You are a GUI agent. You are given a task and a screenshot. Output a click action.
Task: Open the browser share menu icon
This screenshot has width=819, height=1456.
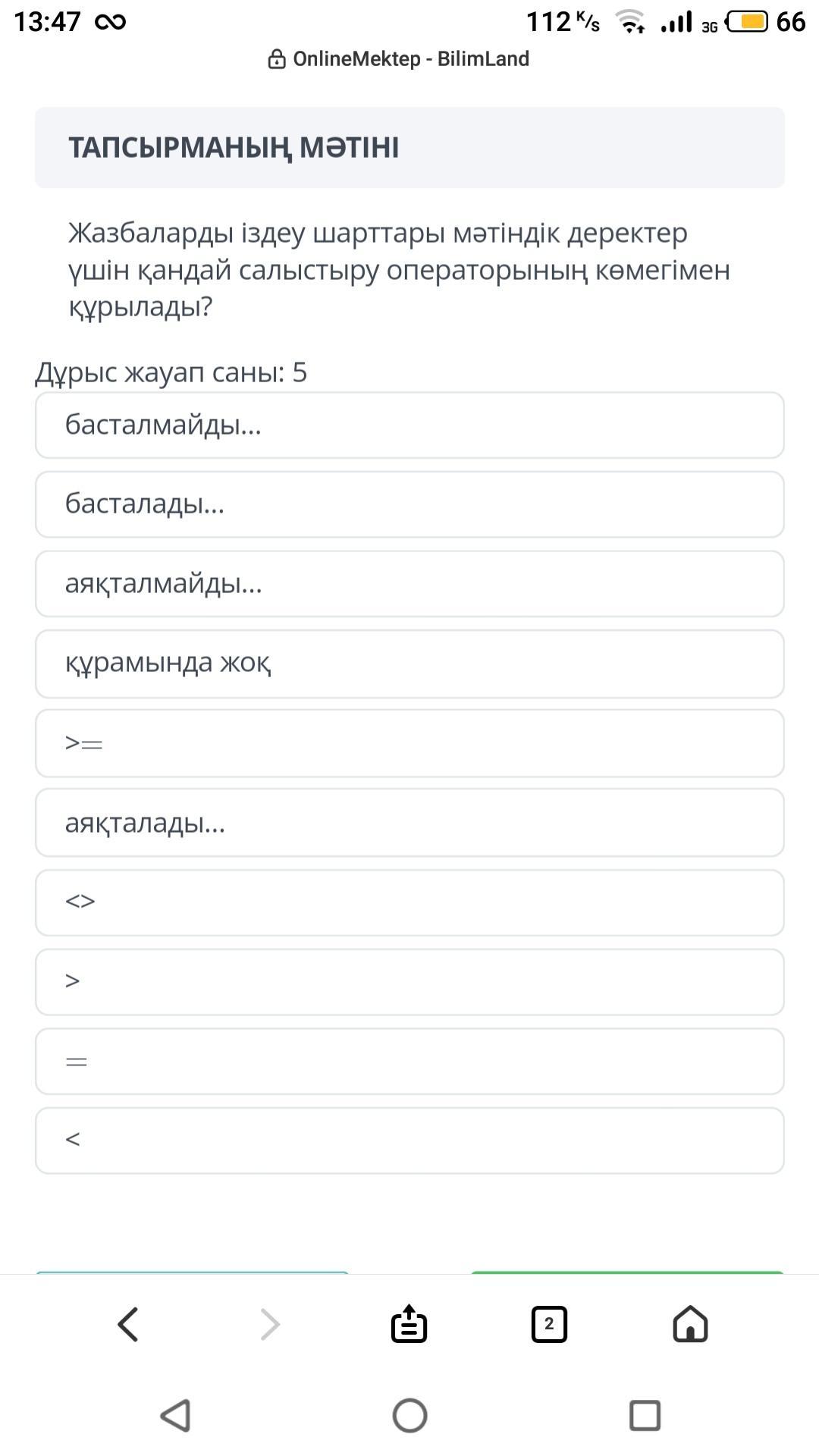409,1324
